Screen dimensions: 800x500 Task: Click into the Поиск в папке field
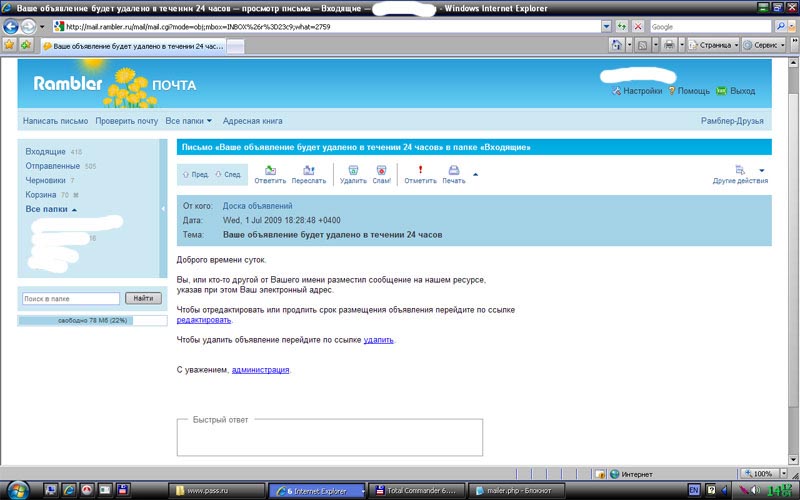70,298
